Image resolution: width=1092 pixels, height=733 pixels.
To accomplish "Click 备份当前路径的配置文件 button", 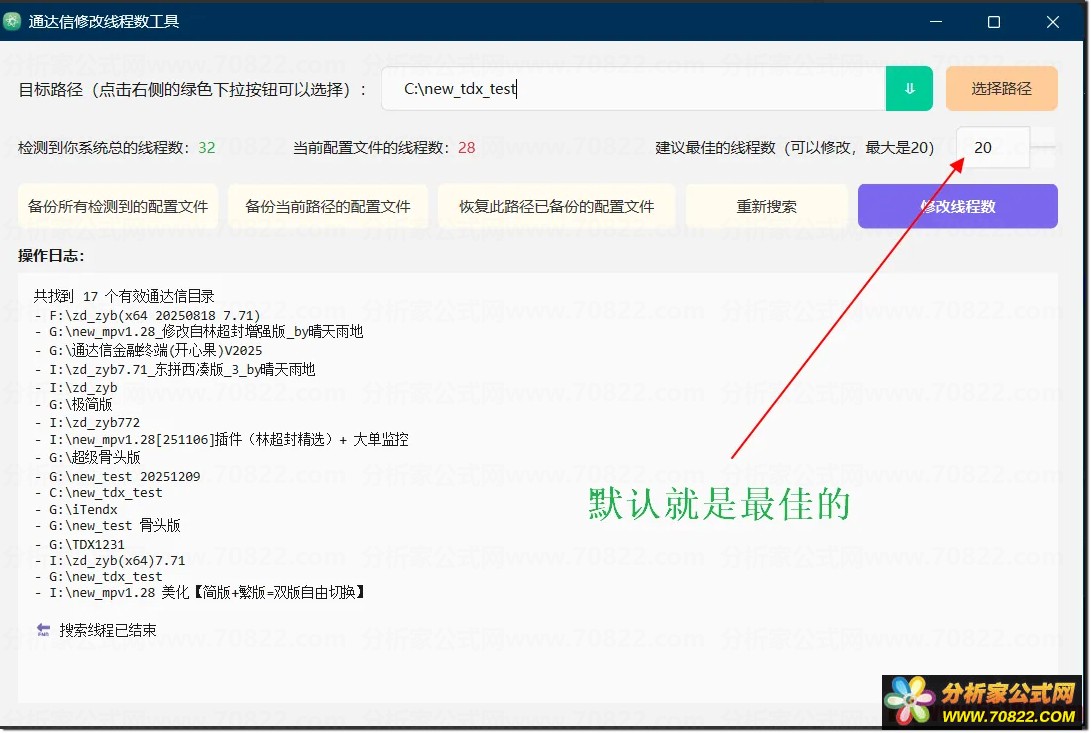I will (328, 207).
